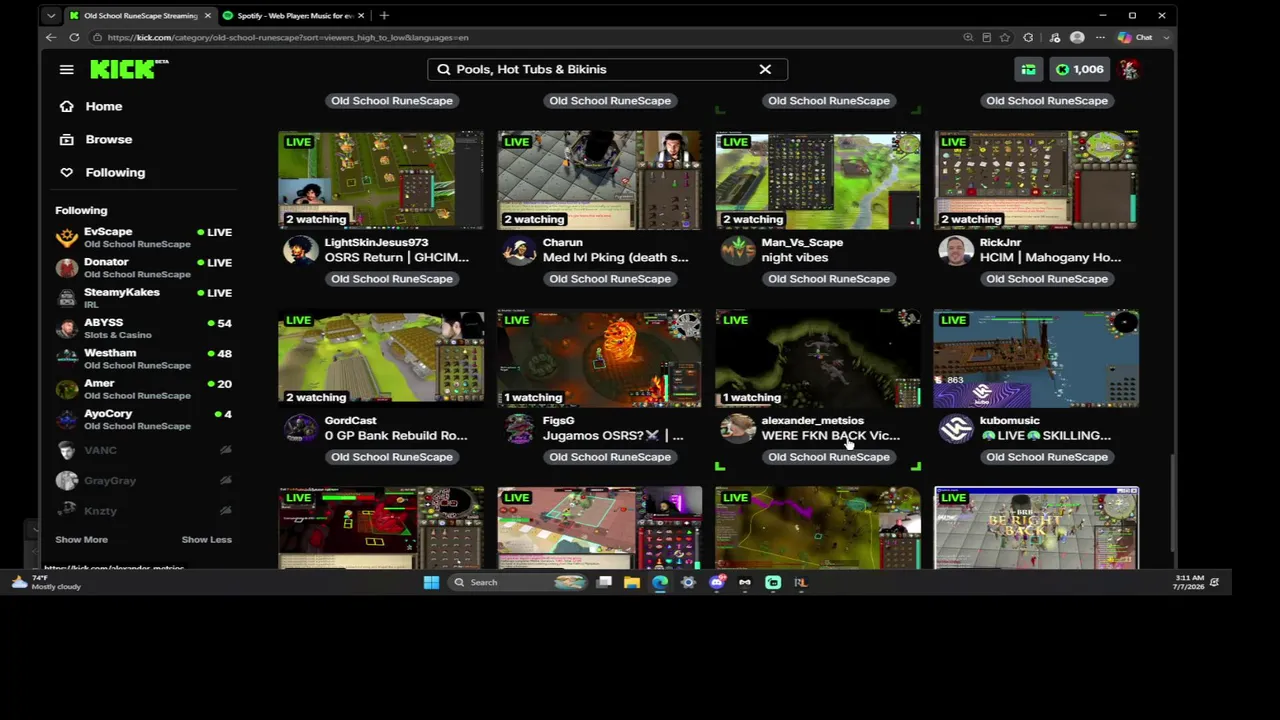The image size is (1280, 720).
Task: Open the Windows Start menu
Action: [x=431, y=582]
